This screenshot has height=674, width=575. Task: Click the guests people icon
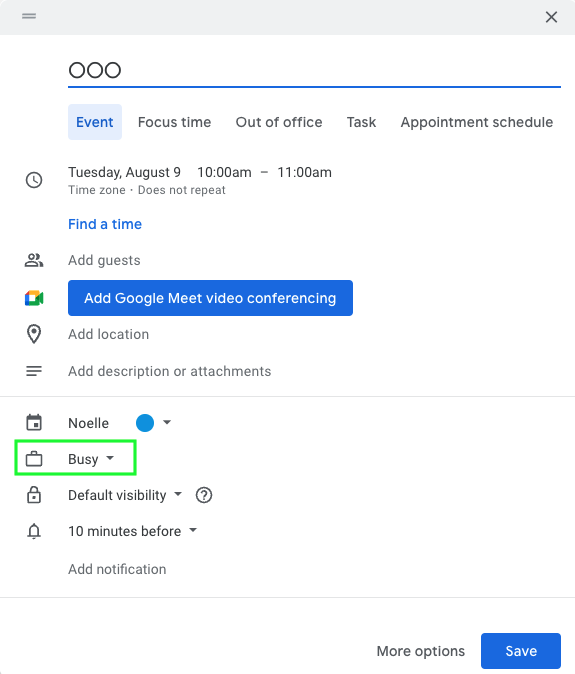coord(34,260)
